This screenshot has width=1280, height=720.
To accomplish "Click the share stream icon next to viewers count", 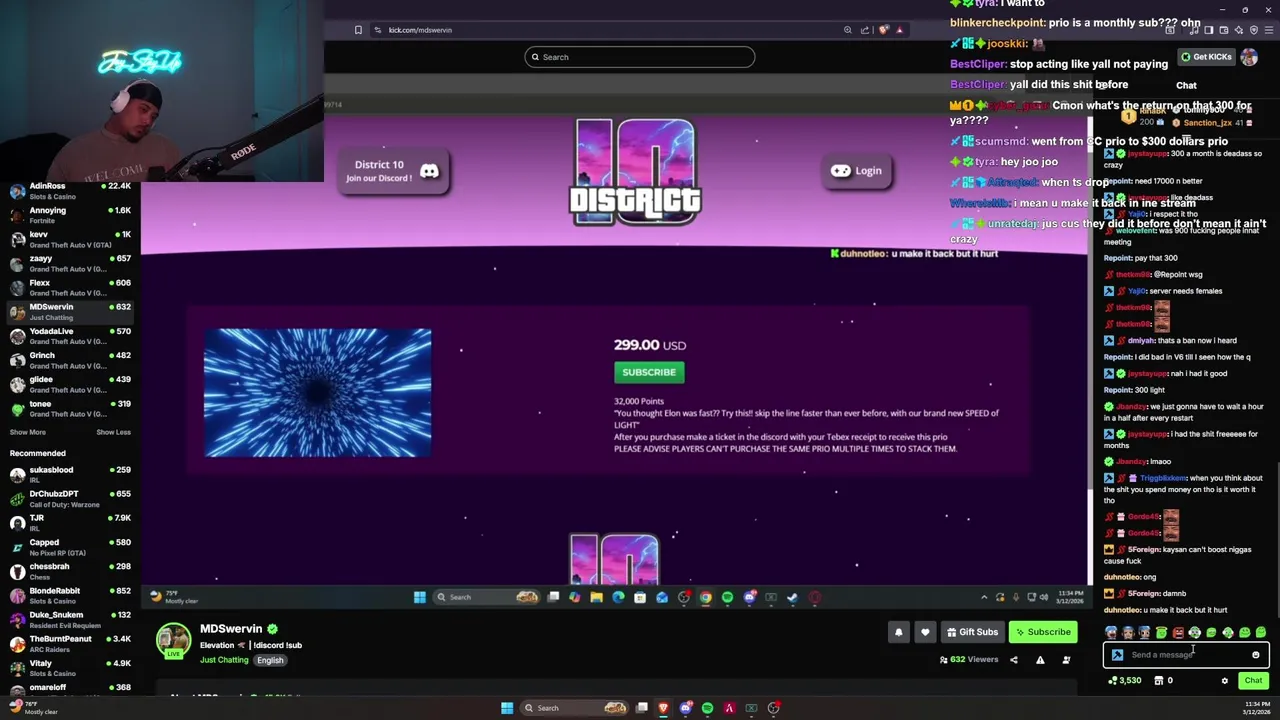I will tap(1013, 660).
